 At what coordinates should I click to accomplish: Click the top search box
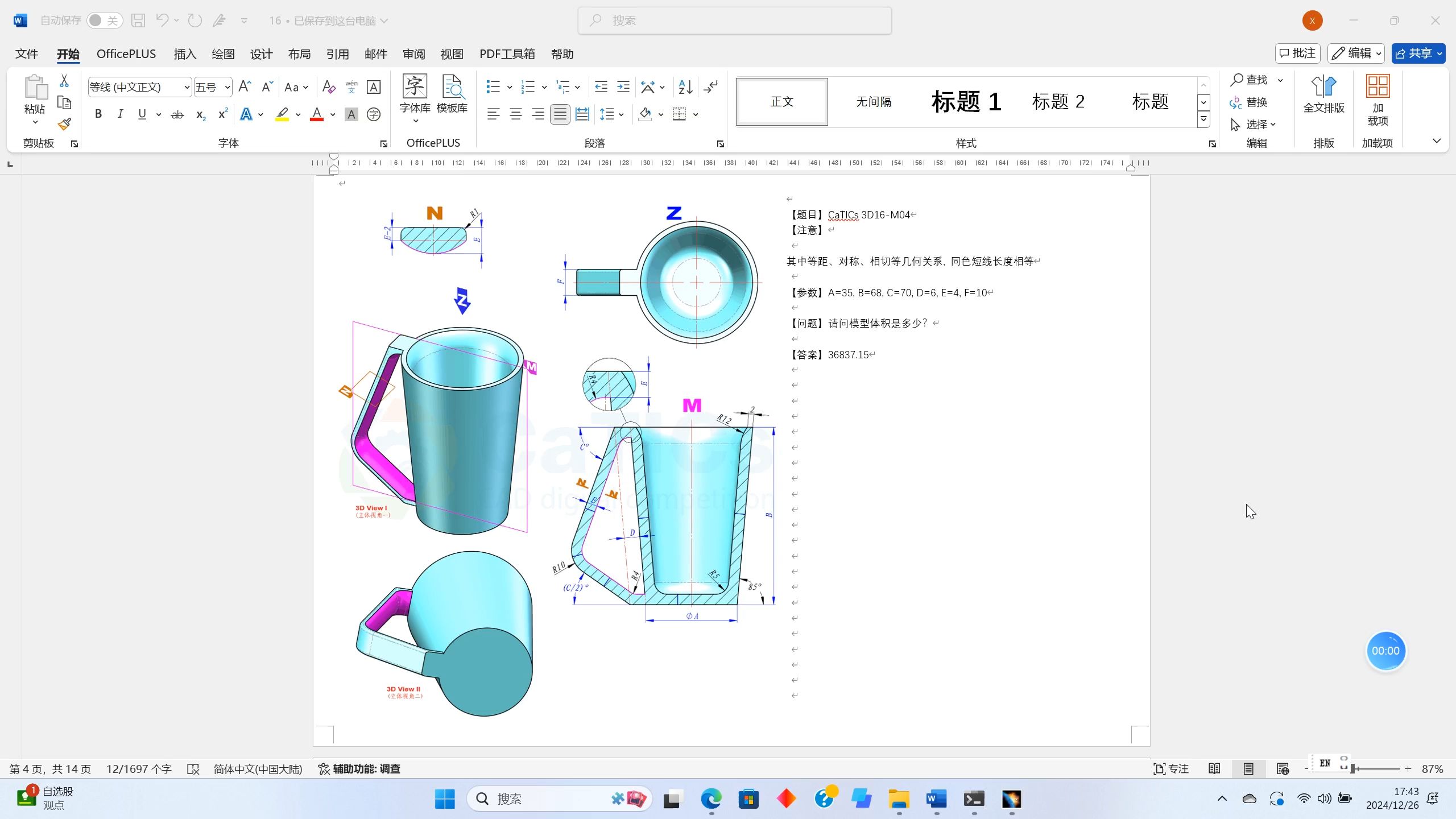734,20
